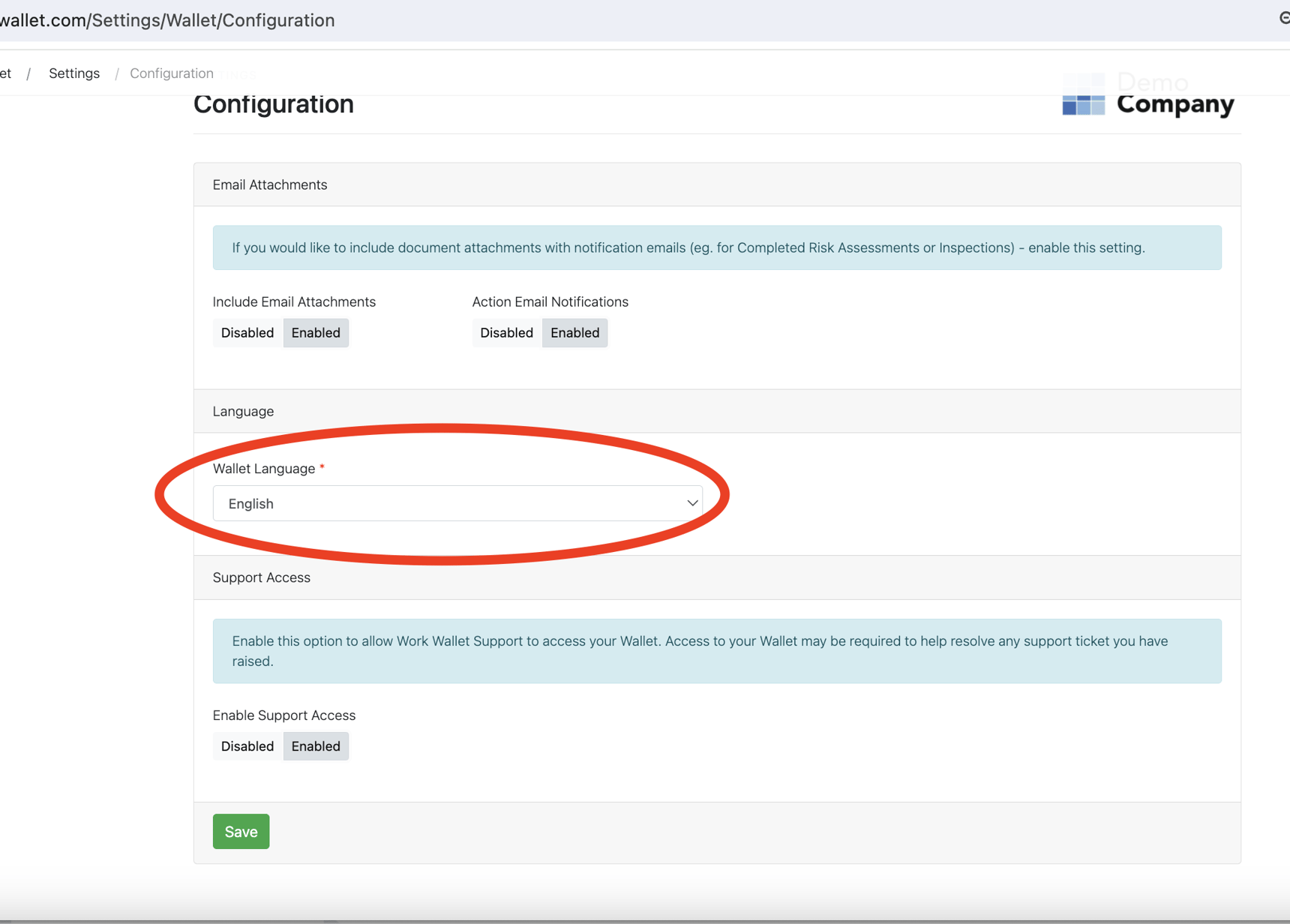Click the 'Enable Support Access' label
This screenshot has height=924, width=1290.
[x=284, y=715]
